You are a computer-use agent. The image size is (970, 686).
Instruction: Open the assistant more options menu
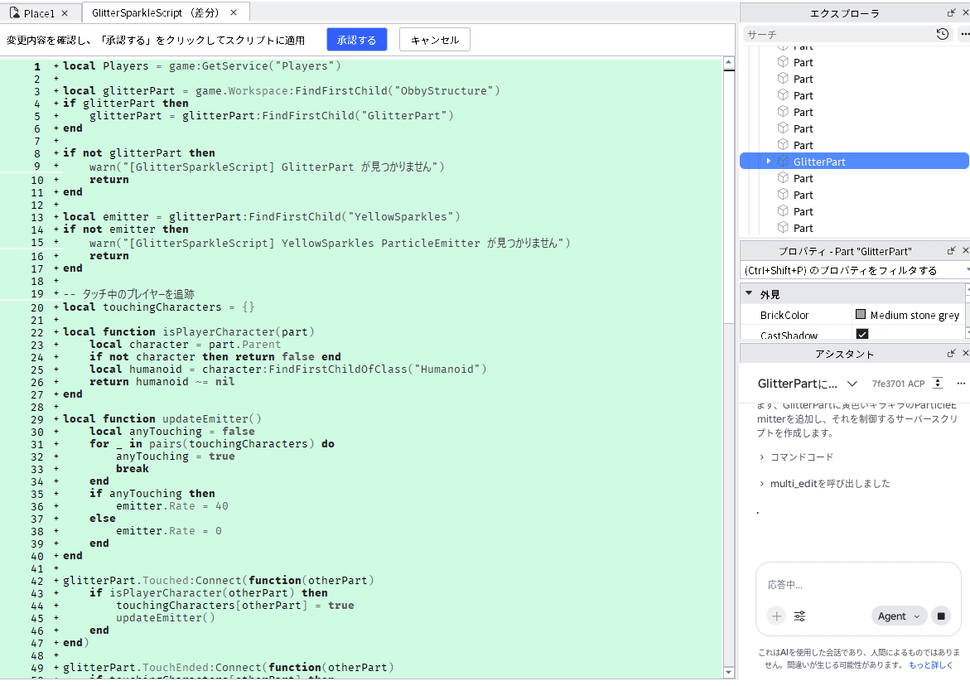pyautogui.click(x=961, y=384)
